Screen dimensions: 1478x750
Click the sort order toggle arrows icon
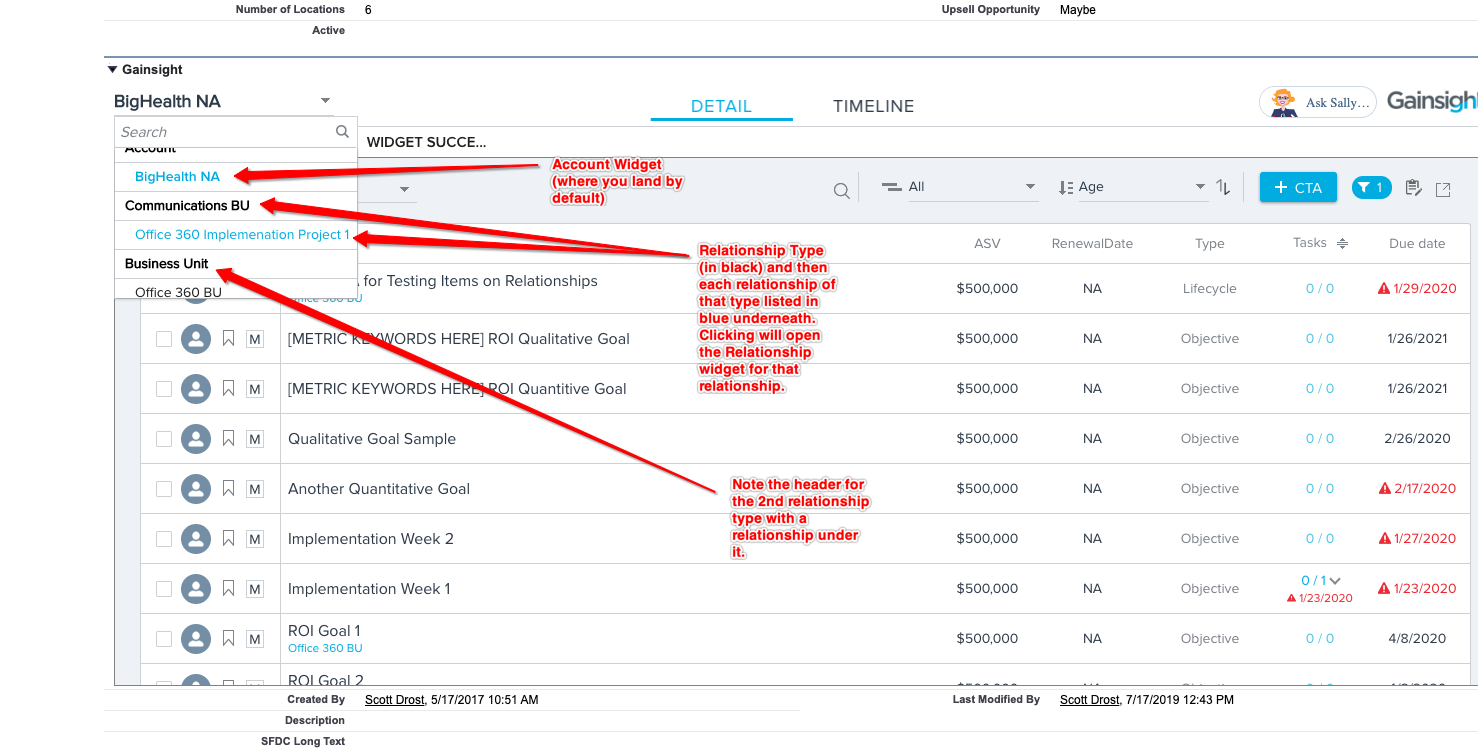(x=1223, y=187)
